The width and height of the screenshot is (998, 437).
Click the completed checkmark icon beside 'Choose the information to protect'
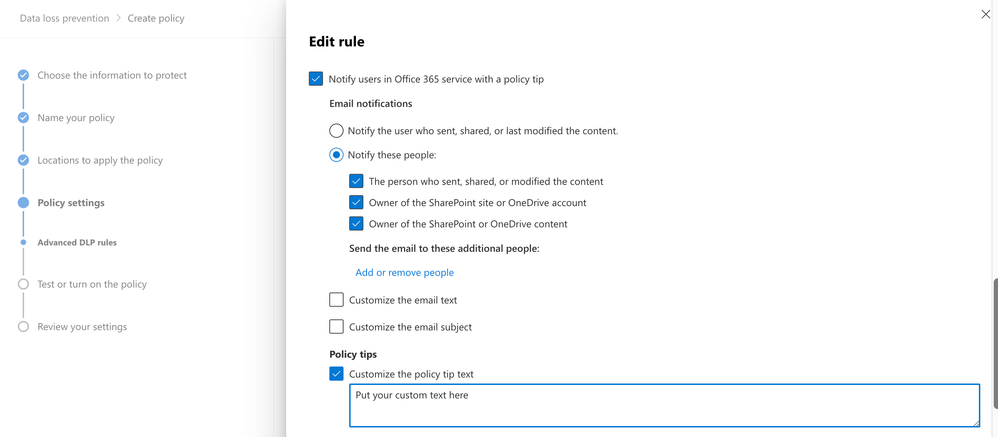coord(23,75)
